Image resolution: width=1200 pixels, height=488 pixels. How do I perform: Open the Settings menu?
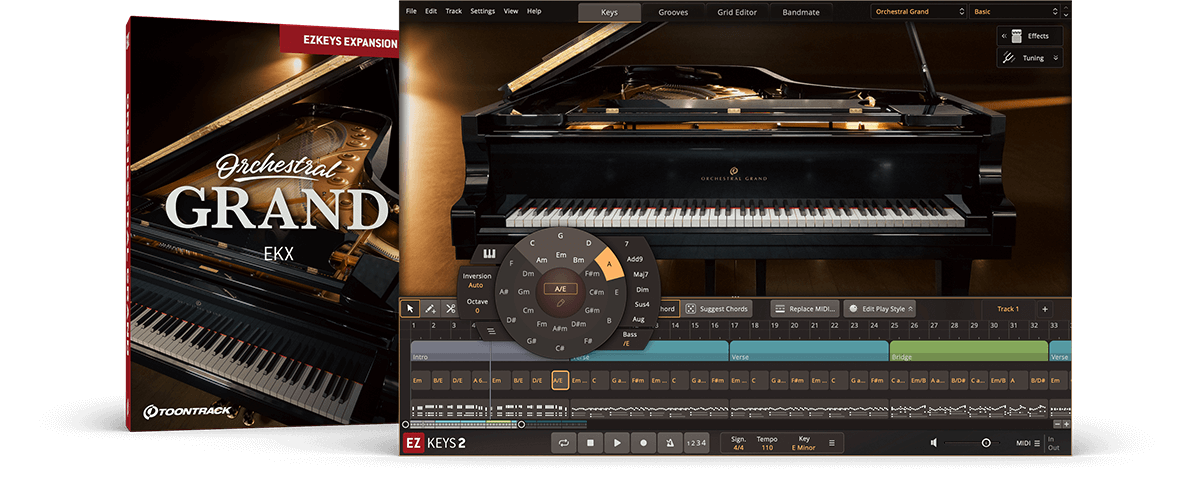tap(482, 11)
